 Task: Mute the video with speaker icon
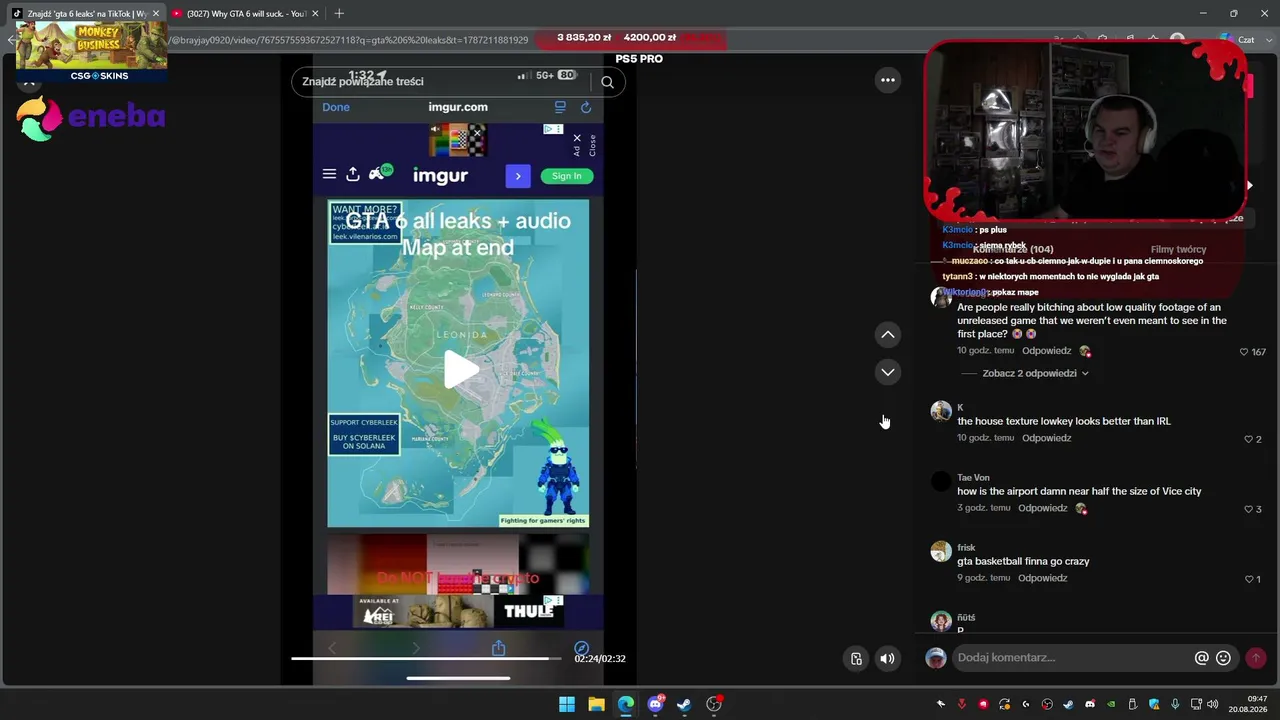[887, 658]
